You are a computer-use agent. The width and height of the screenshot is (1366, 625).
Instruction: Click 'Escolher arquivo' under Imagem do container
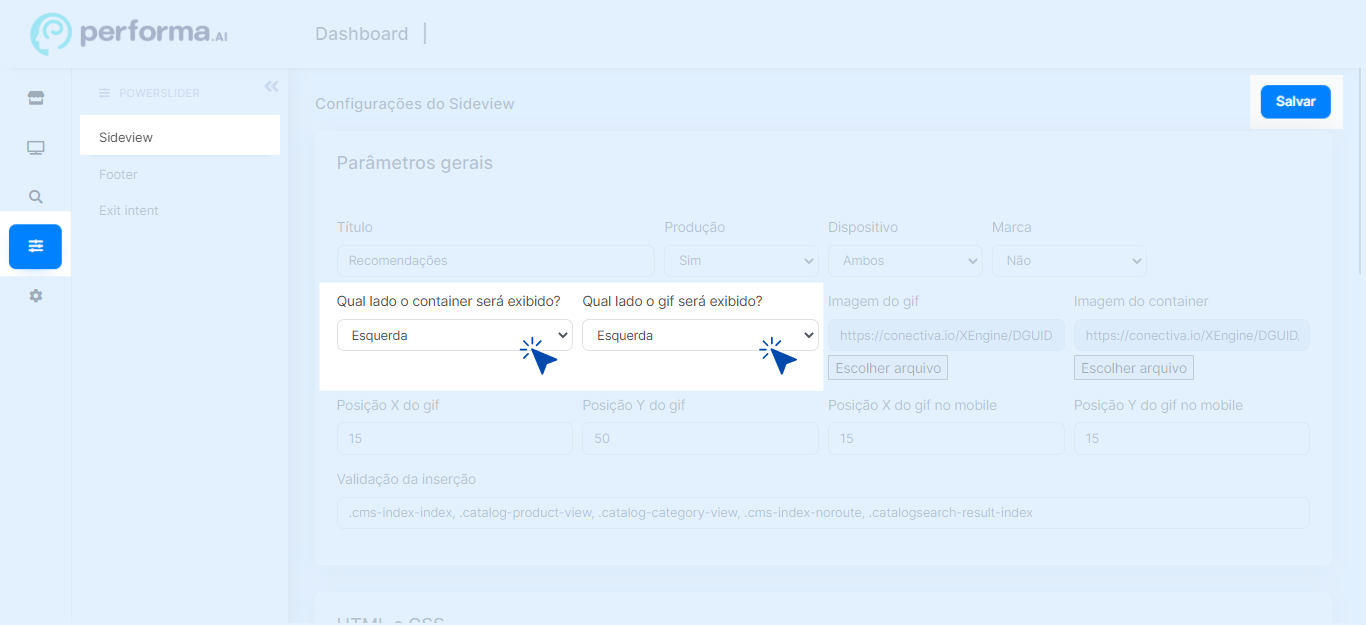click(x=1134, y=368)
